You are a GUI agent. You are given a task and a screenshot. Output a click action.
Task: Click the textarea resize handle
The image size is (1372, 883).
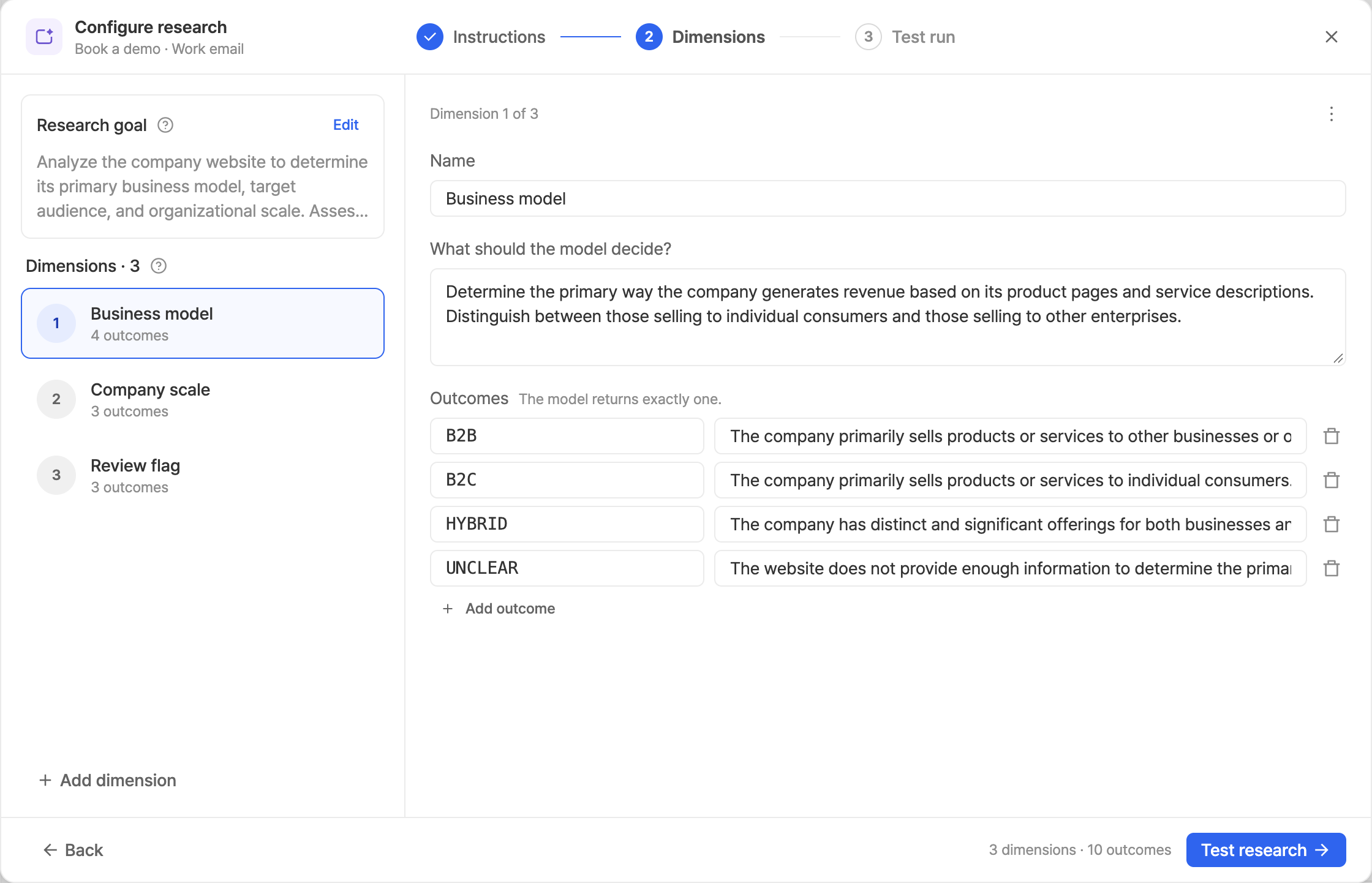point(1338,359)
